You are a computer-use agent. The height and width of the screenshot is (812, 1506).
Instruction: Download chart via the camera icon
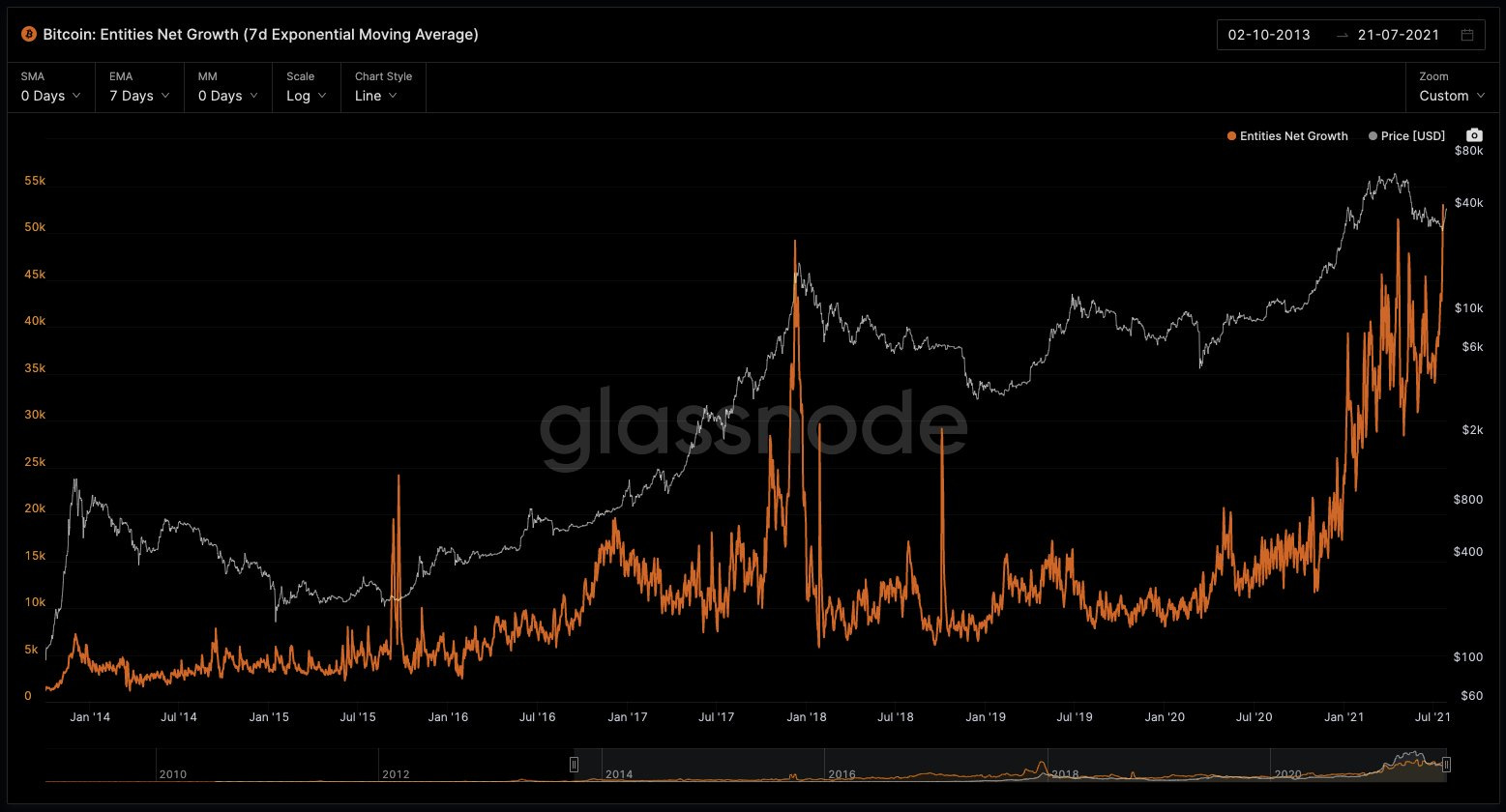[1474, 135]
